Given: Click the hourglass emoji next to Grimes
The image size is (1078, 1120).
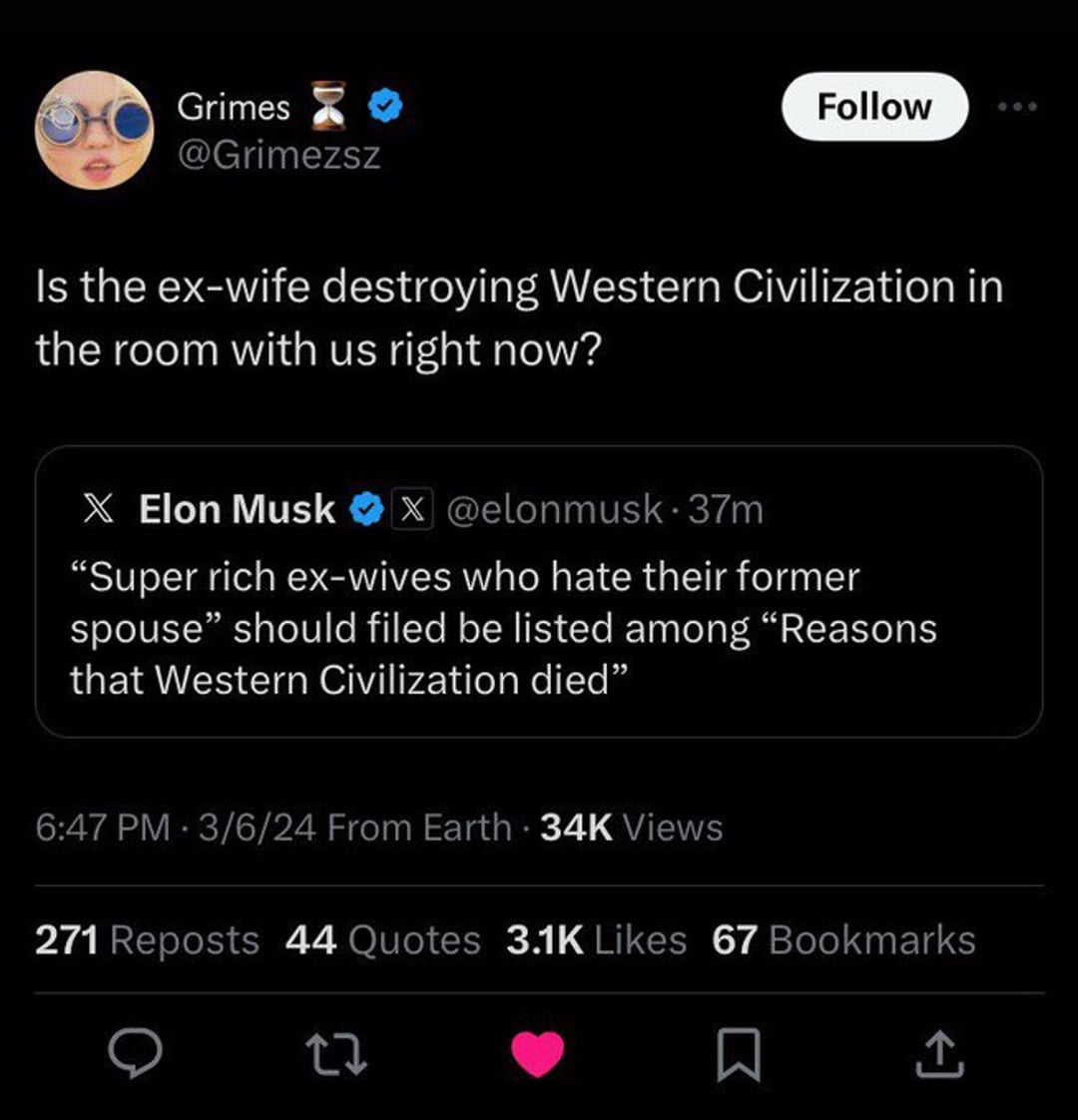Looking at the screenshot, I should pyautogui.click(x=331, y=106).
